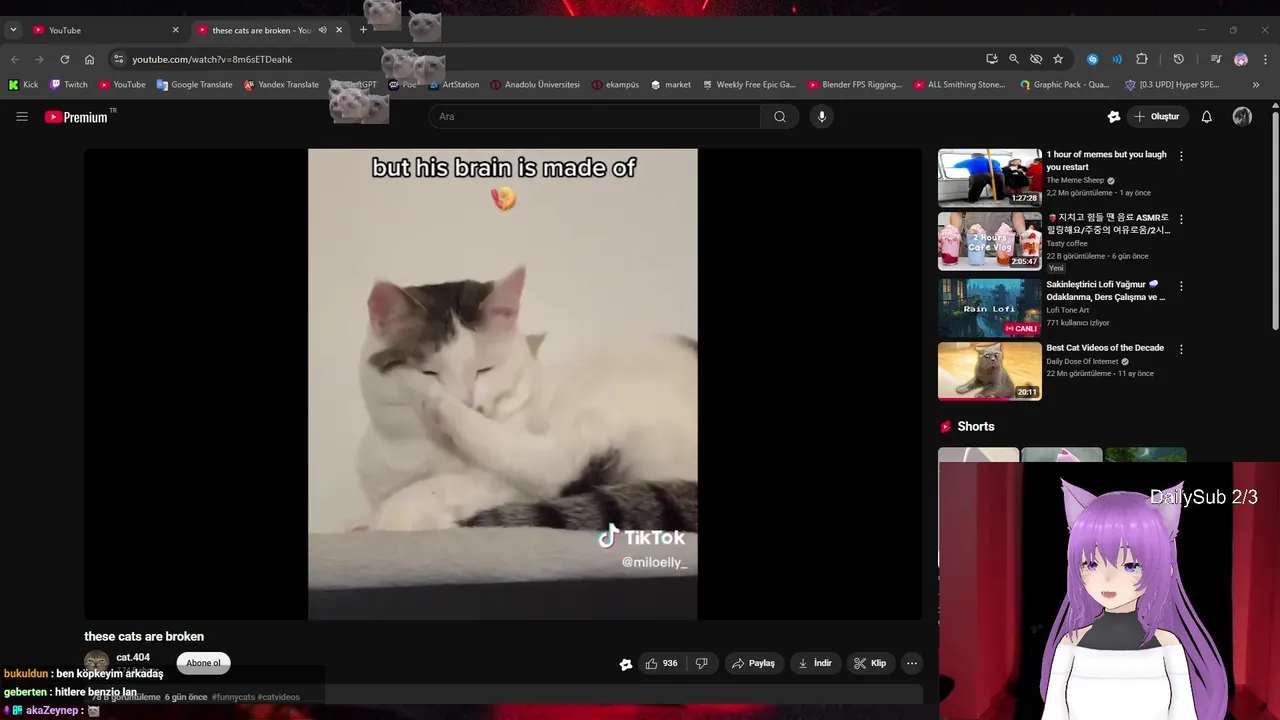This screenshot has height=720, width=1280.
Task: Click the Ara search input field
Action: [595, 117]
